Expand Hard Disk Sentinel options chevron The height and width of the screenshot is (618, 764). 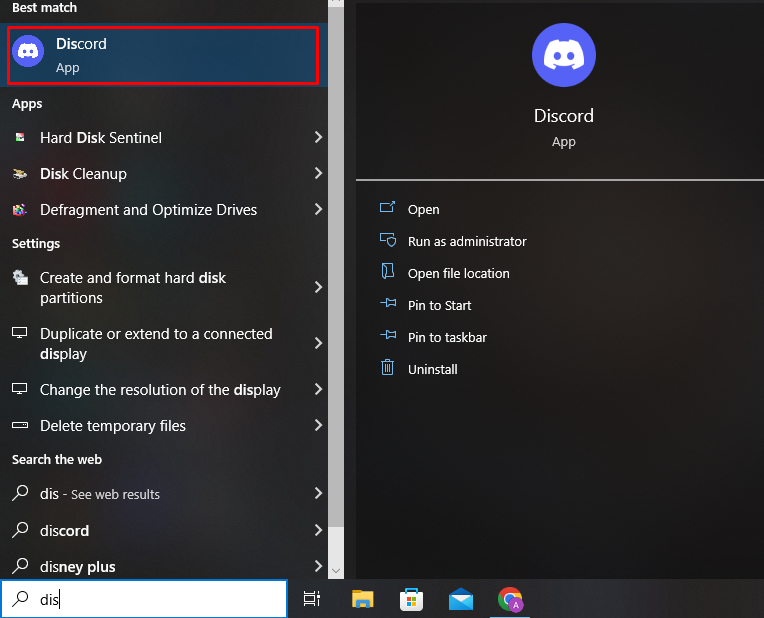click(x=318, y=137)
